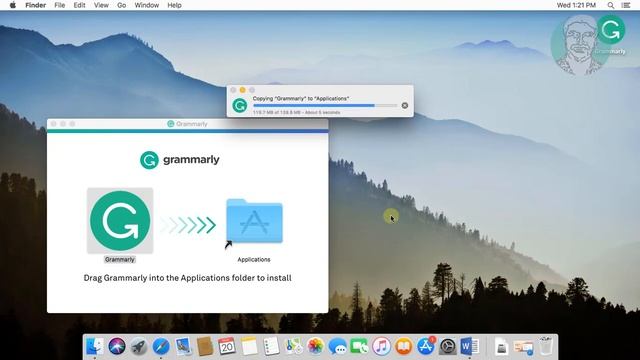Open Finder from the Dock

click(95, 347)
